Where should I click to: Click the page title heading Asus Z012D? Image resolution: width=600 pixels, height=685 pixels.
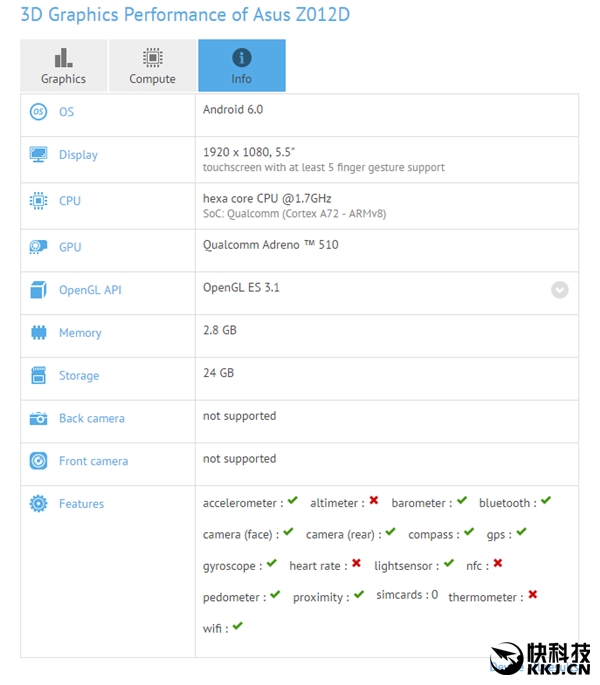180,15
